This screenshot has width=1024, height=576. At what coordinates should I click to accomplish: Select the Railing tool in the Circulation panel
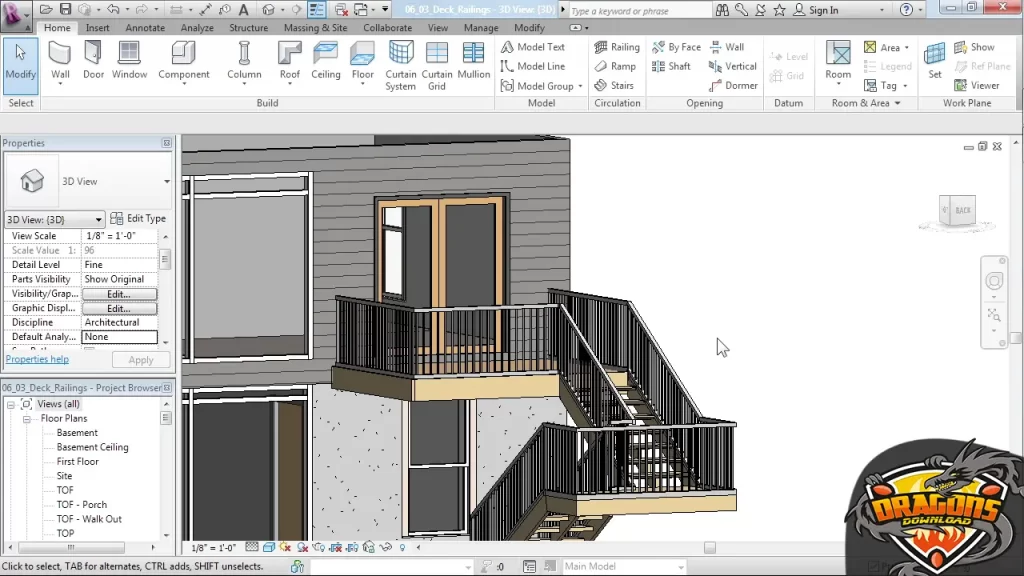click(617, 47)
